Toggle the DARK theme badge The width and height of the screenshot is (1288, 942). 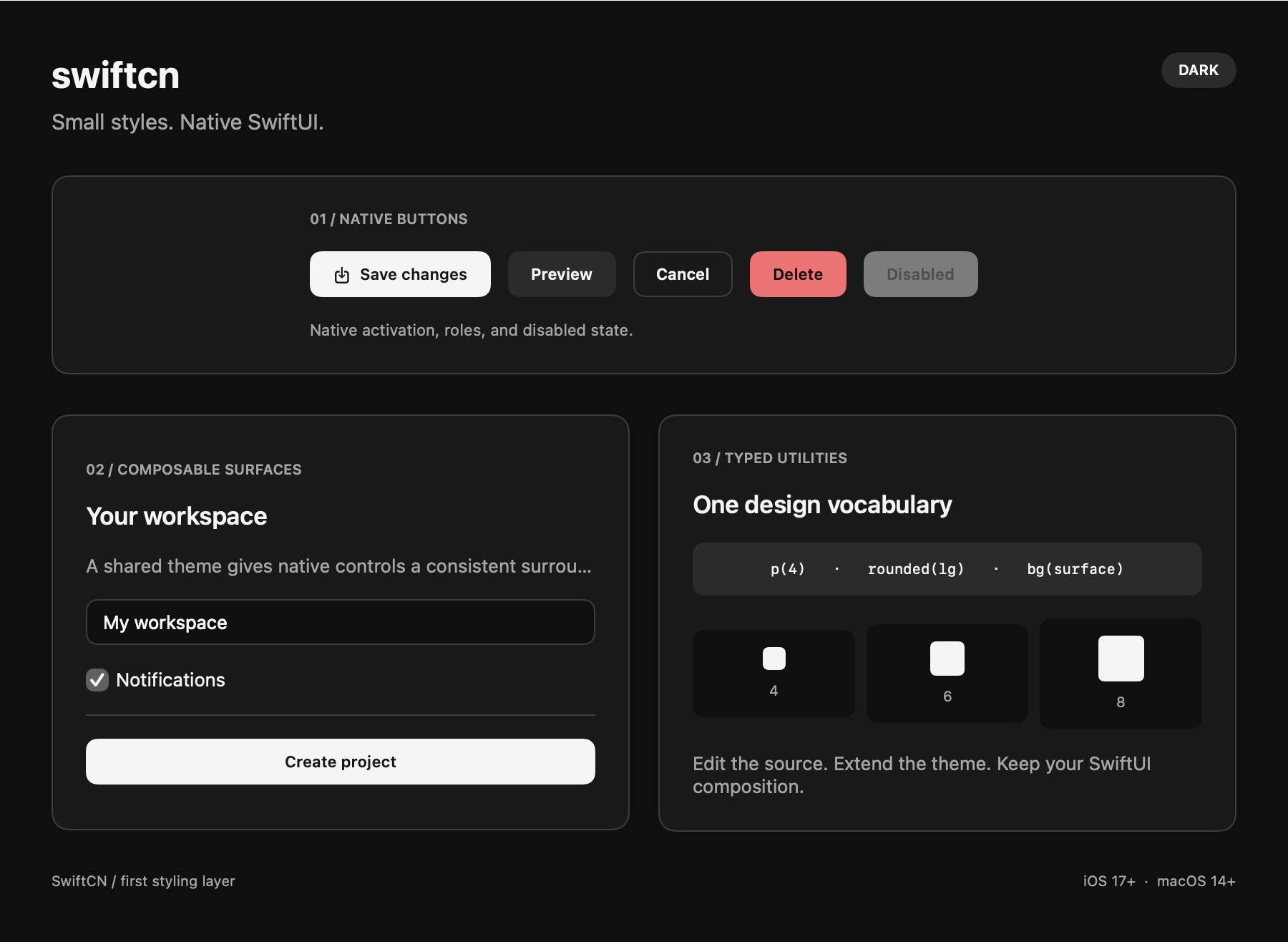1199,70
